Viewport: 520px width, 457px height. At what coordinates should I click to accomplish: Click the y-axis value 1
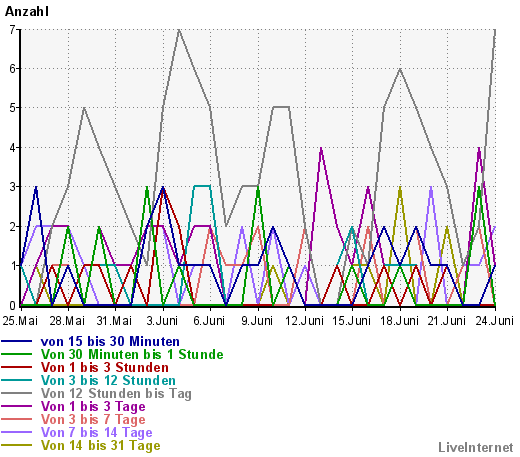(x=13, y=266)
